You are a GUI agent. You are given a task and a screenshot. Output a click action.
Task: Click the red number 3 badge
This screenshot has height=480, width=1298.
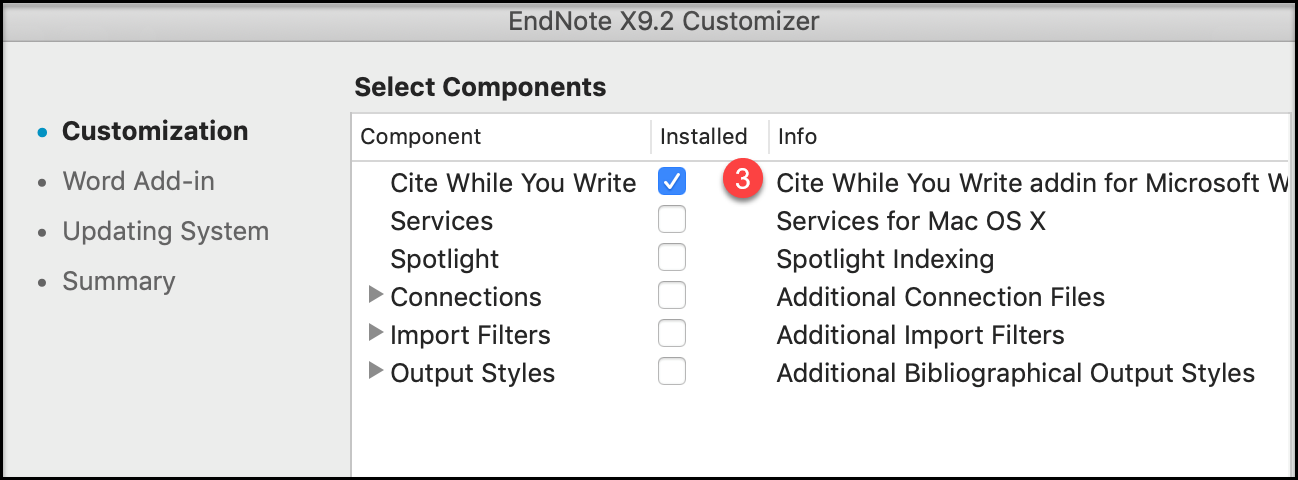point(742,180)
